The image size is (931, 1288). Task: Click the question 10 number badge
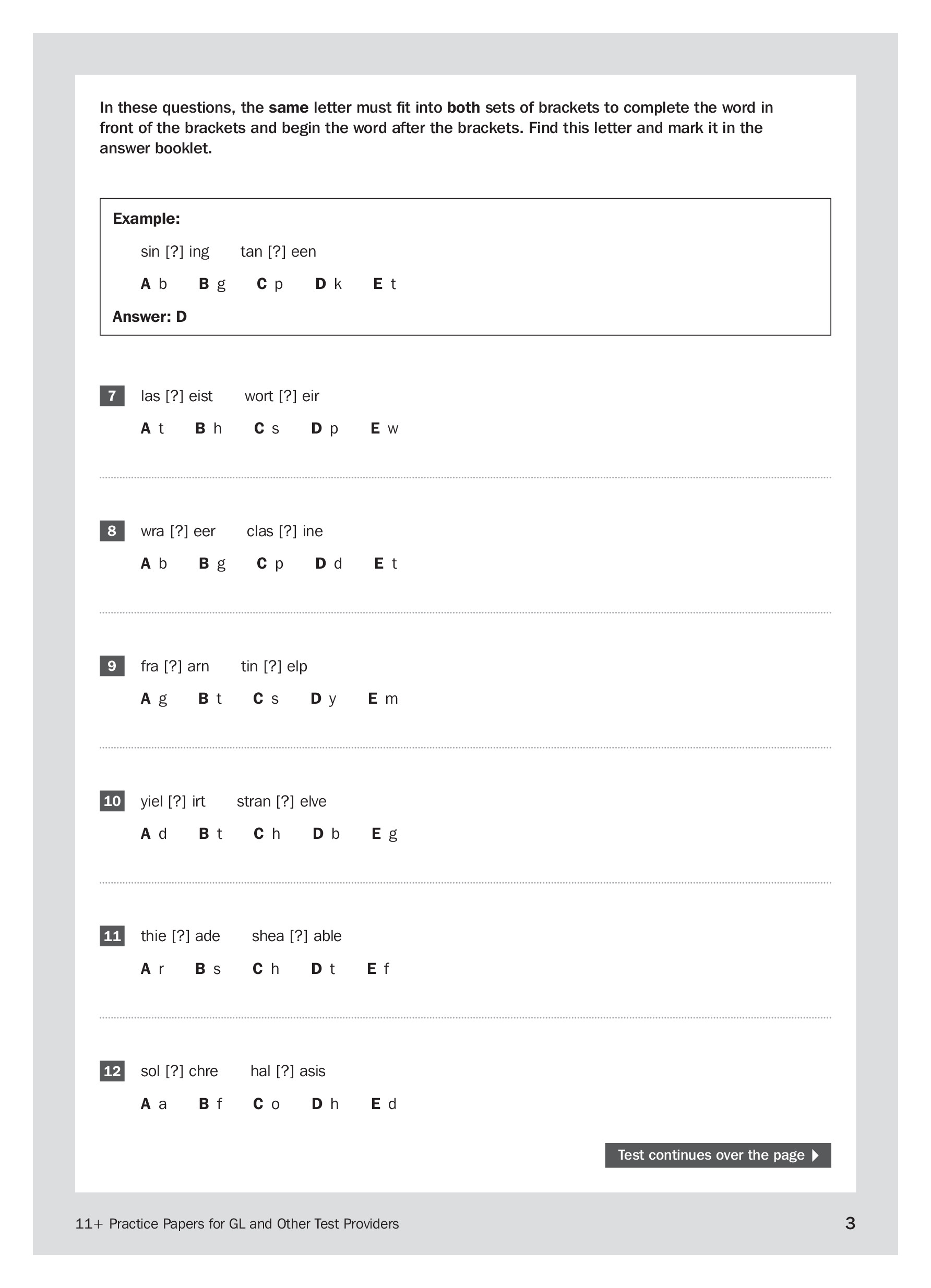[x=112, y=801]
